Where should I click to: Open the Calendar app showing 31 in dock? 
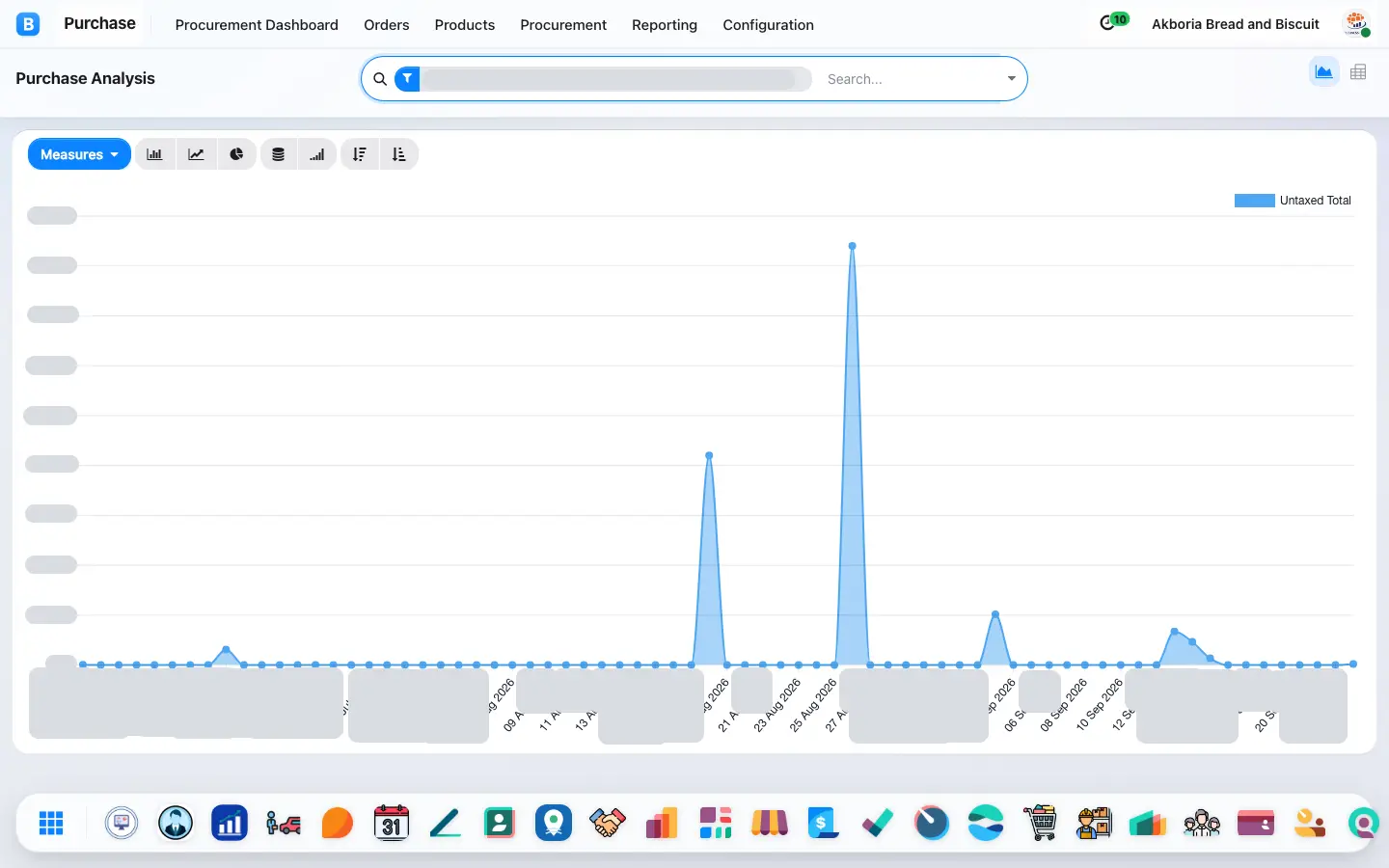392,823
